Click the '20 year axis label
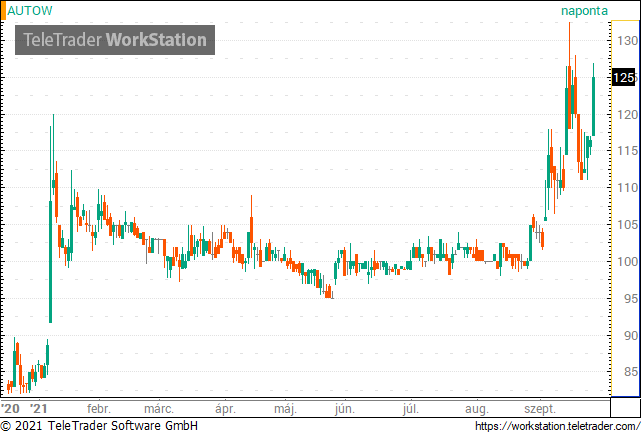 tap(10, 408)
